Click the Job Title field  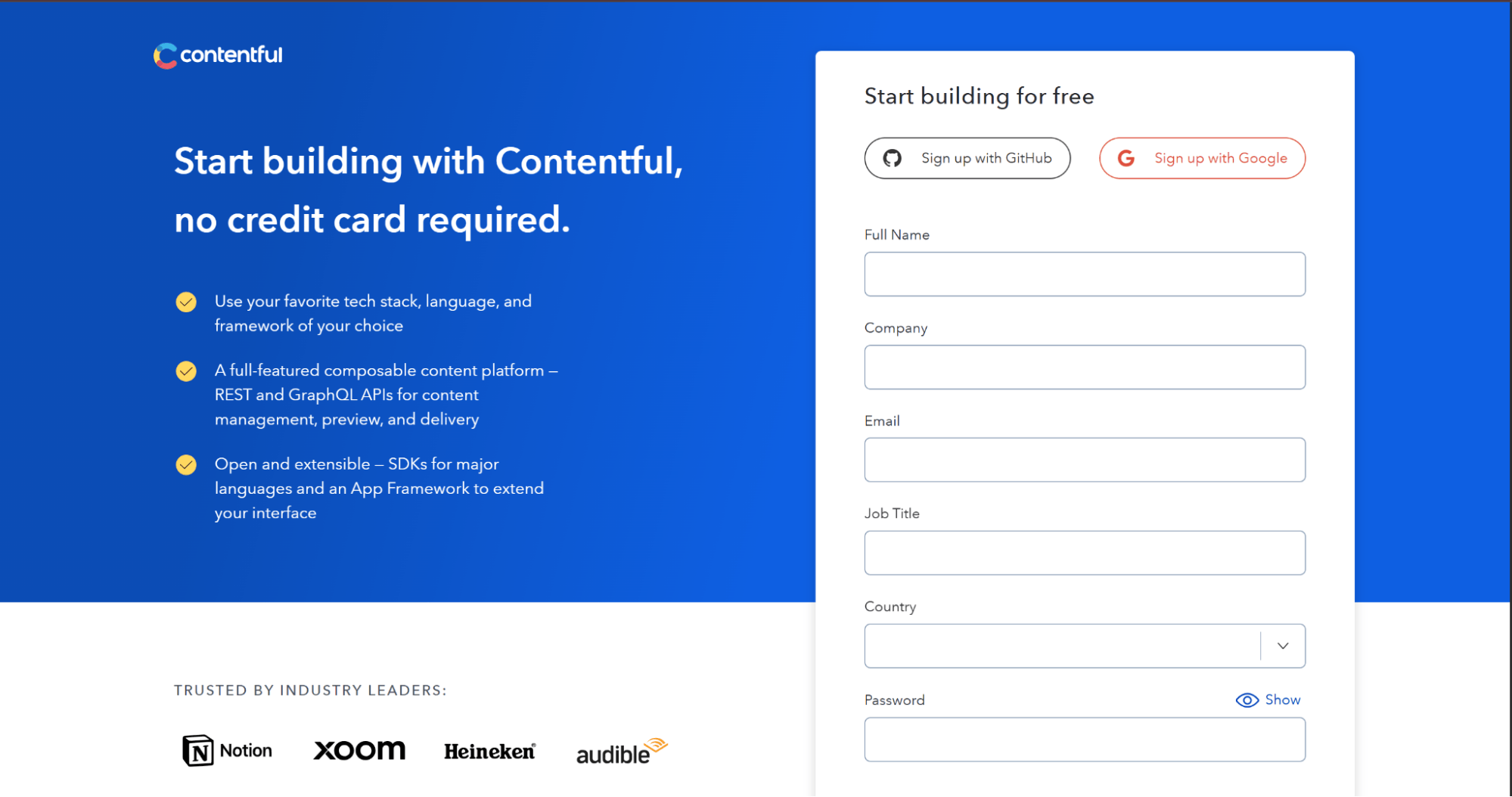point(1084,553)
